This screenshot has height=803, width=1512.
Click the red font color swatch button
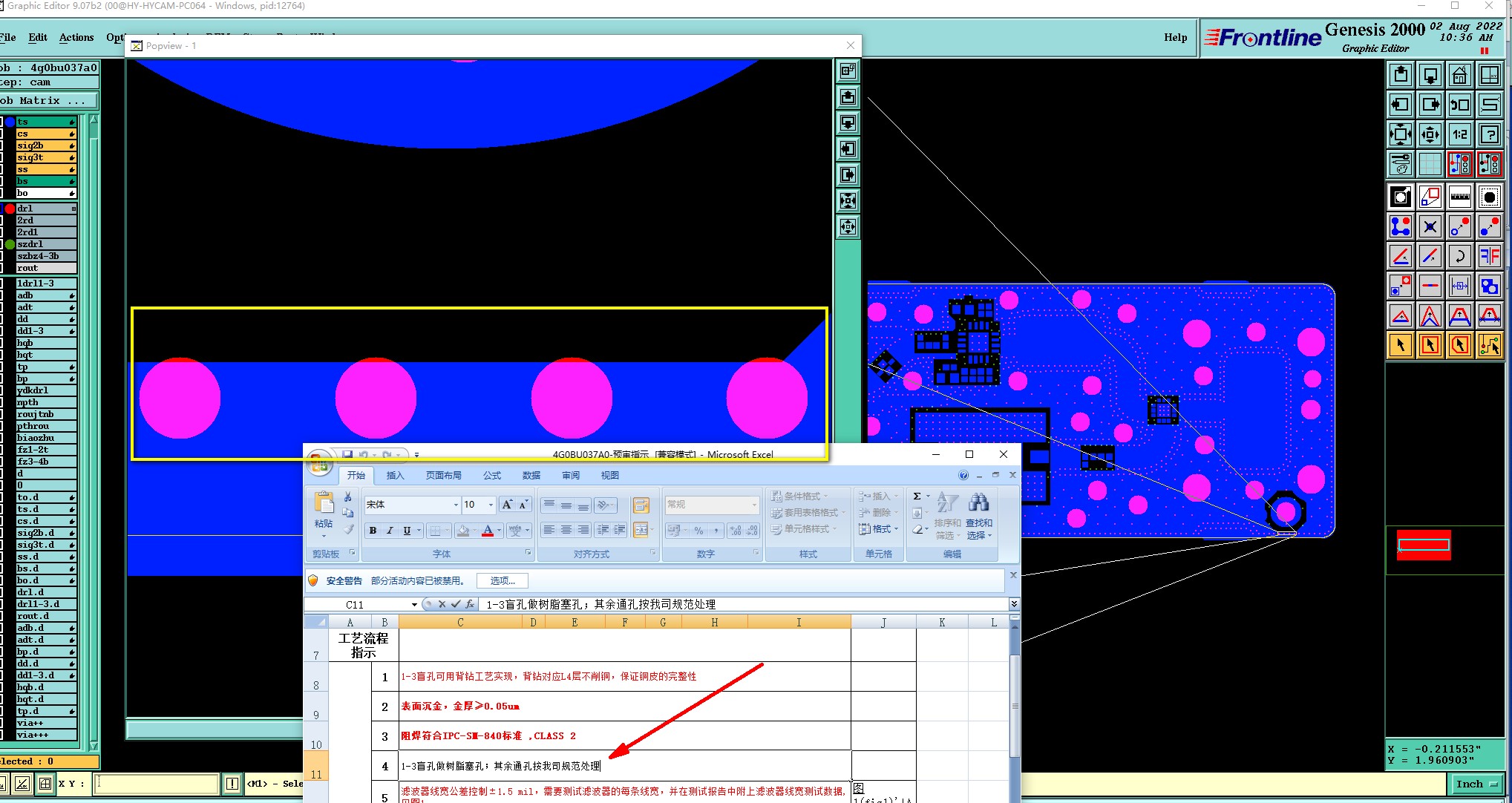[488, 530]
